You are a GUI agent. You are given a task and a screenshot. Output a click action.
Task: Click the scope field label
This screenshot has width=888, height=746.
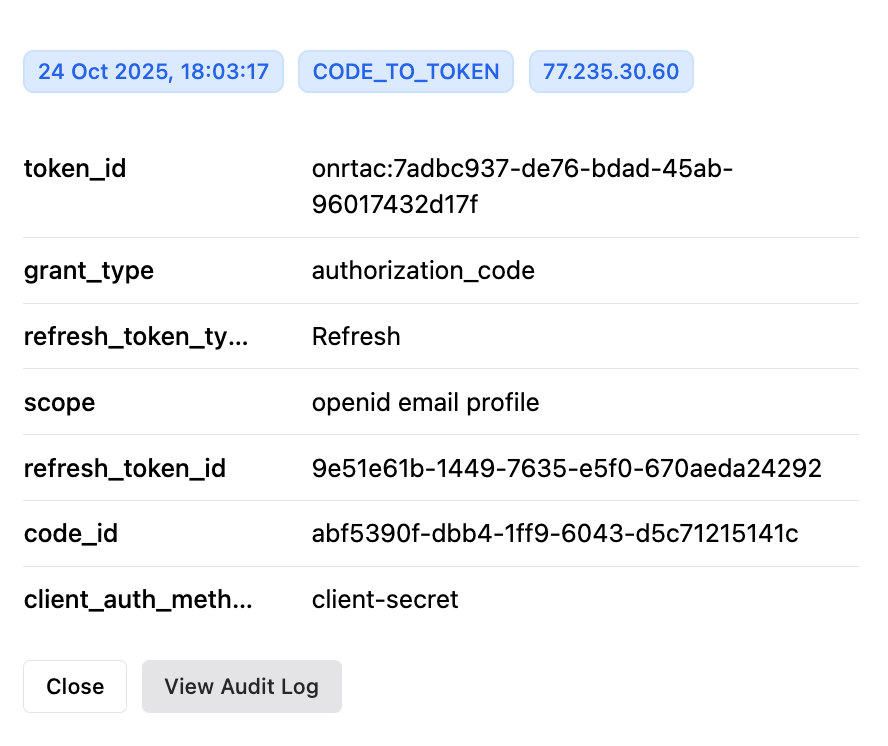(60, 402)
